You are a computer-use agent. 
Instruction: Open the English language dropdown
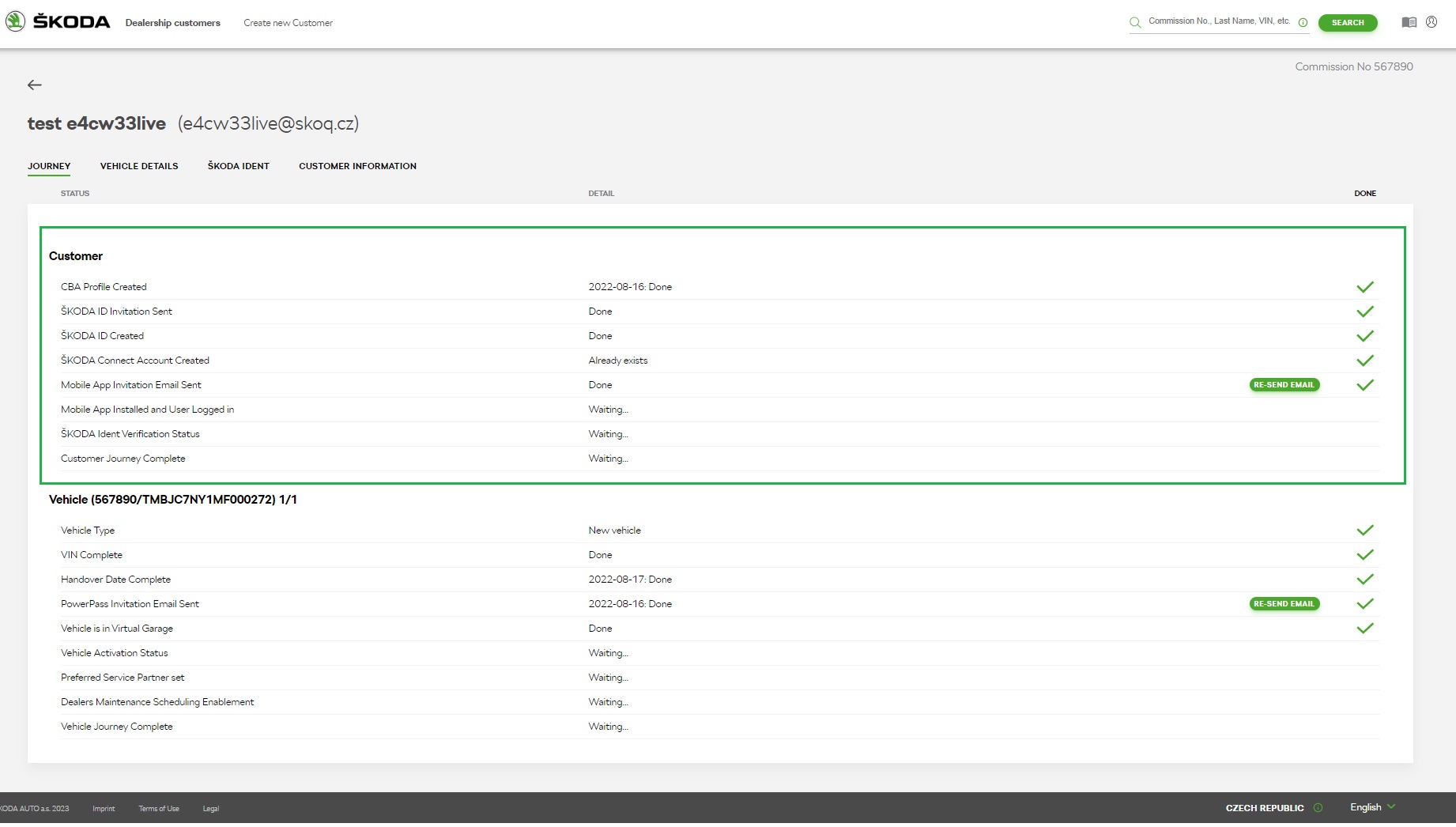tap(1373, 807)
